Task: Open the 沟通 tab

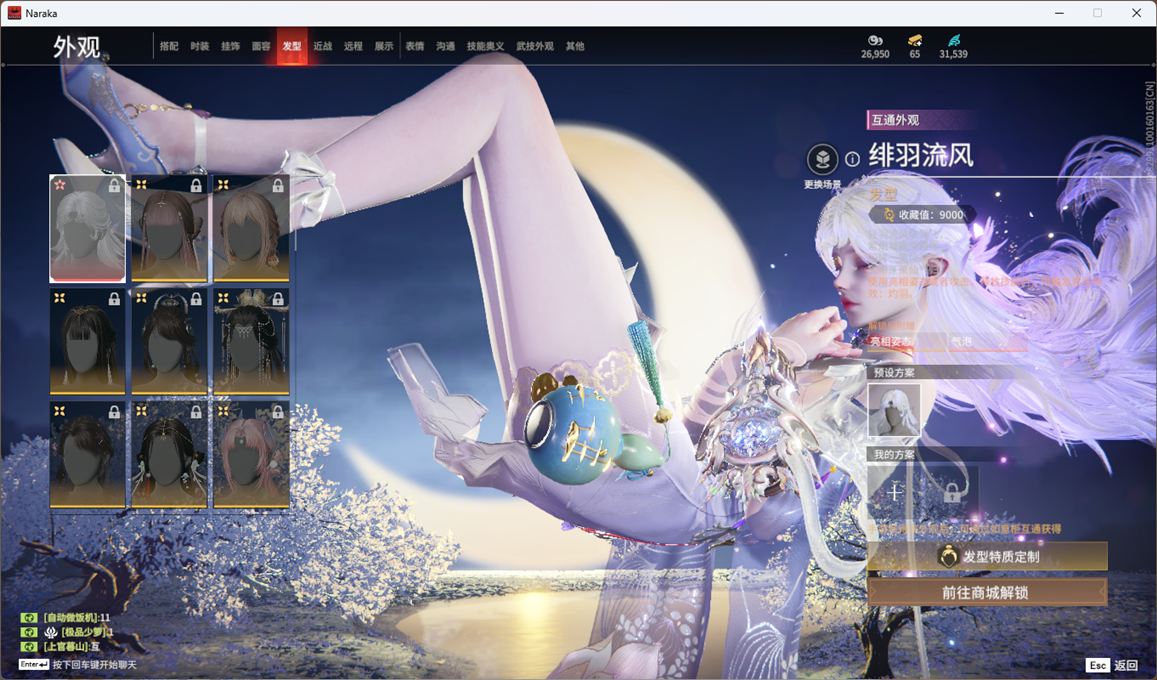Action: click(446, 46)
